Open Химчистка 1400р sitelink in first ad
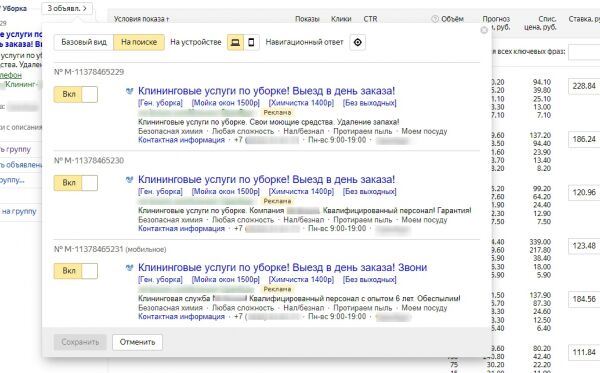The image size is (600, 373). click(301, 103)
